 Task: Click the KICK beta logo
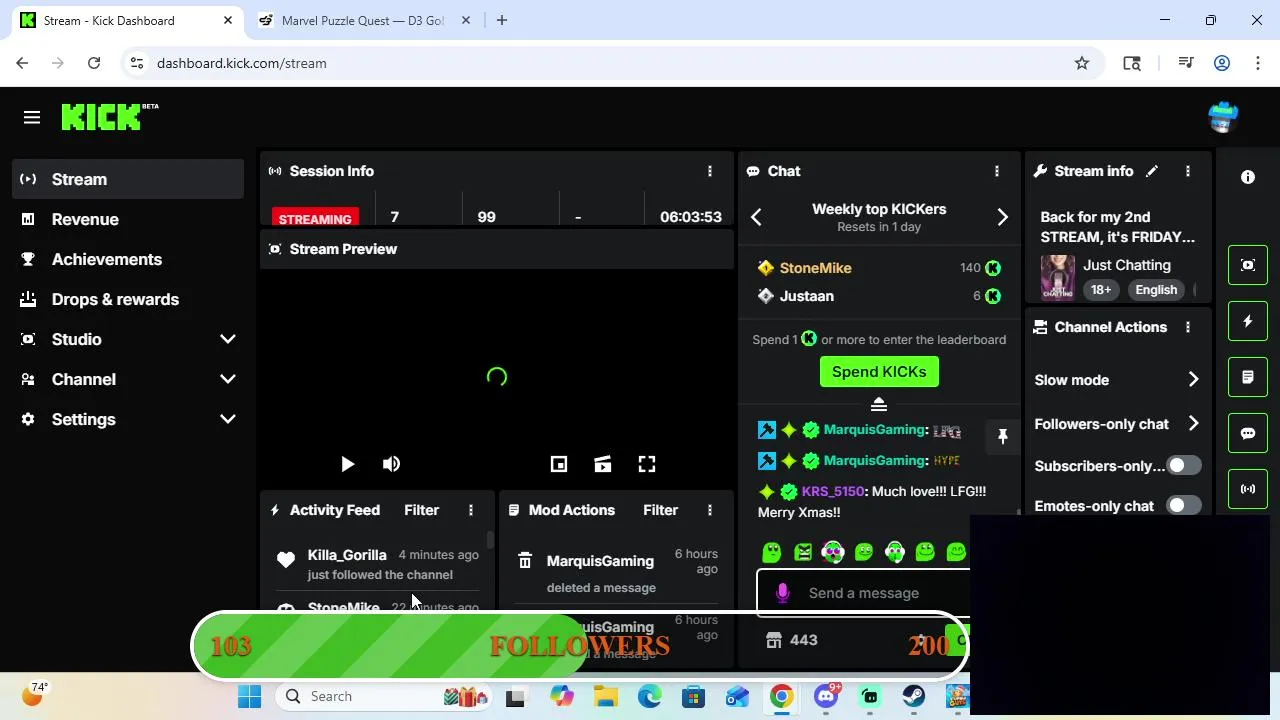[x=110, y=117]
